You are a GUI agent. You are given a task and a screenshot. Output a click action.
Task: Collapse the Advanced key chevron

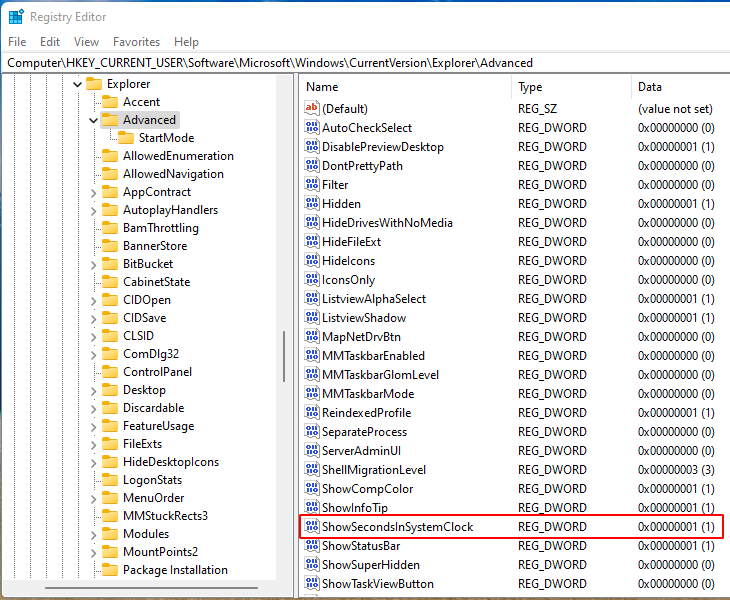click(93, 121)
